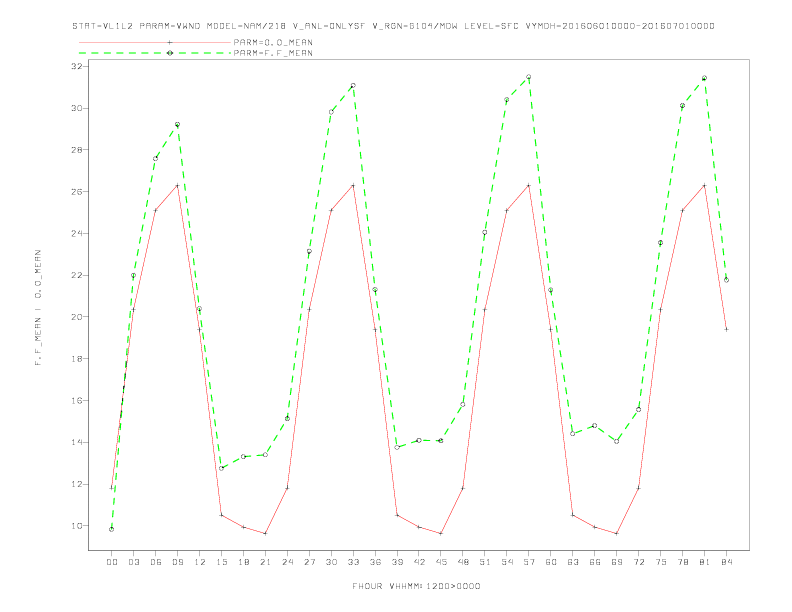The image size is (792, 612).
Task: Click x-axis tick label 51
Action: [485, 562]
